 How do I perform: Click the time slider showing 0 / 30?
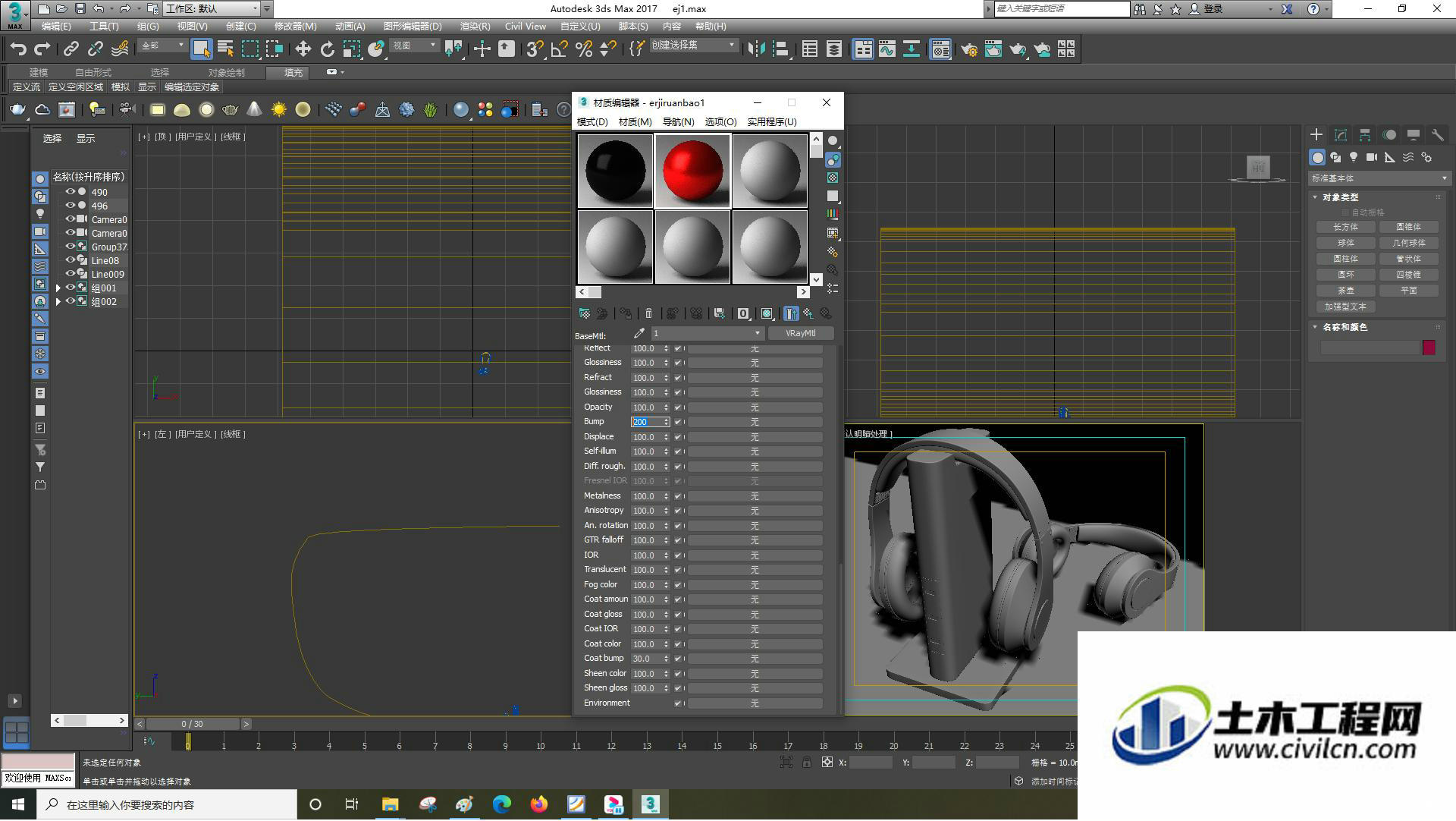click(193, 725)
